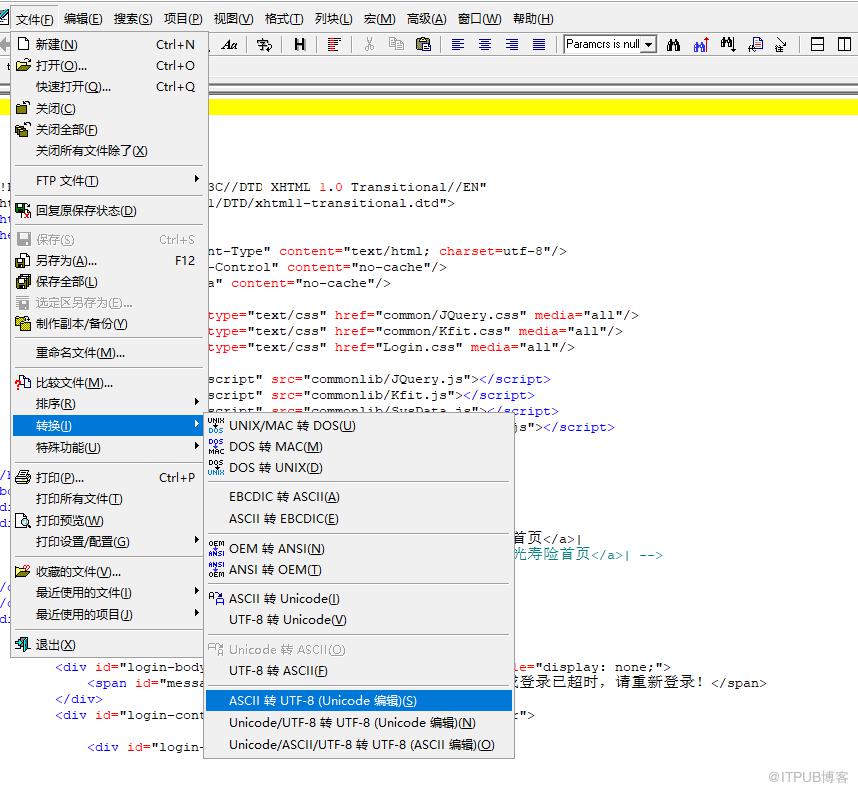The image size is (858, 792).
Task: Open the 搜索(S) menu
Action: coord(133,19)
